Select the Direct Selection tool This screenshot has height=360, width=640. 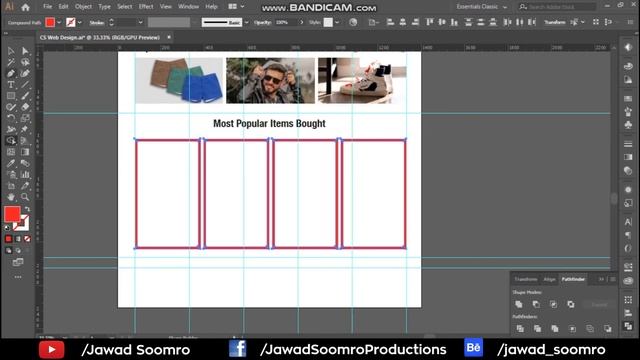pos(25,51)
